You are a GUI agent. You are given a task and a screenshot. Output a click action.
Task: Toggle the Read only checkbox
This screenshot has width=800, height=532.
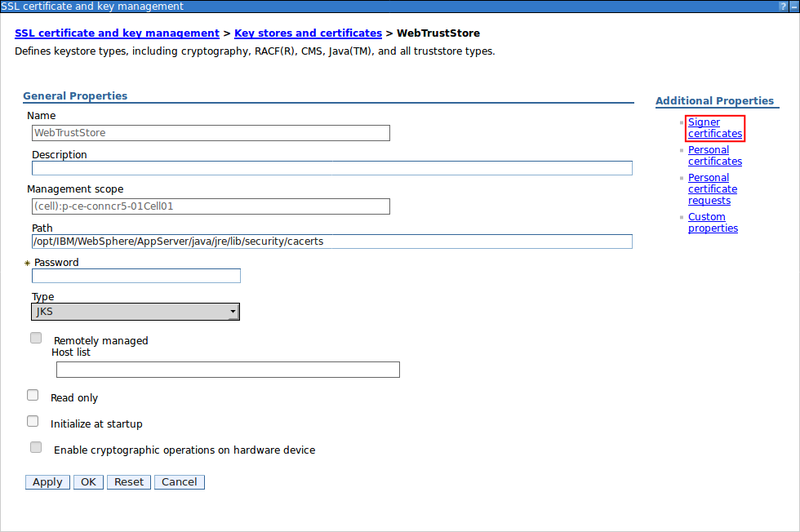[33, 395]
